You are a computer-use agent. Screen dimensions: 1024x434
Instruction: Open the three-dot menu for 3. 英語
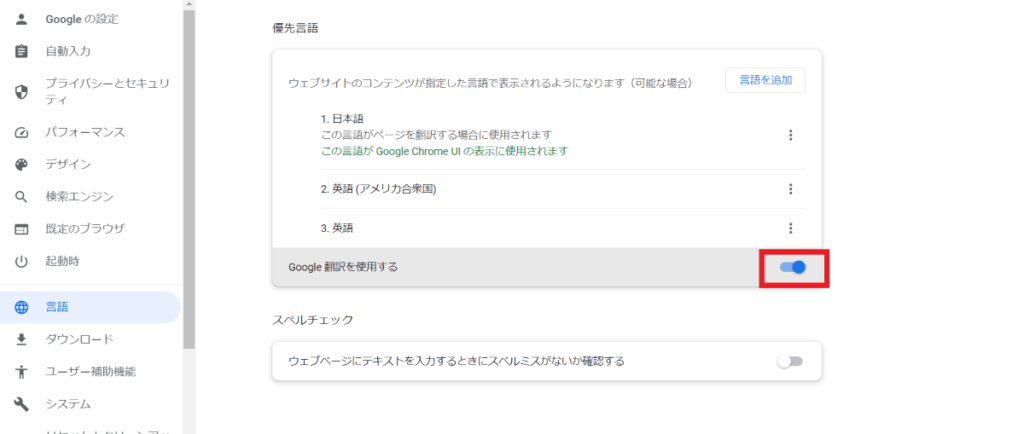pos(790,228)
